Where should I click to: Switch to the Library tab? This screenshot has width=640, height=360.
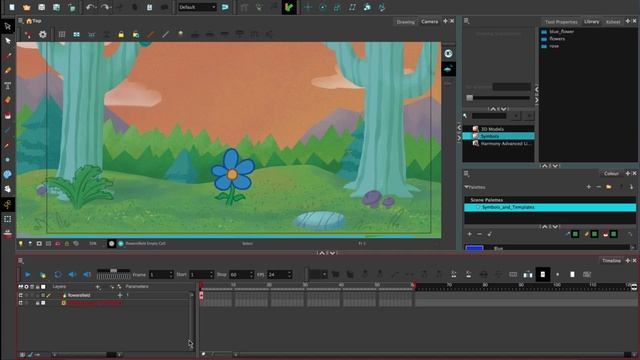pos(591,22)
